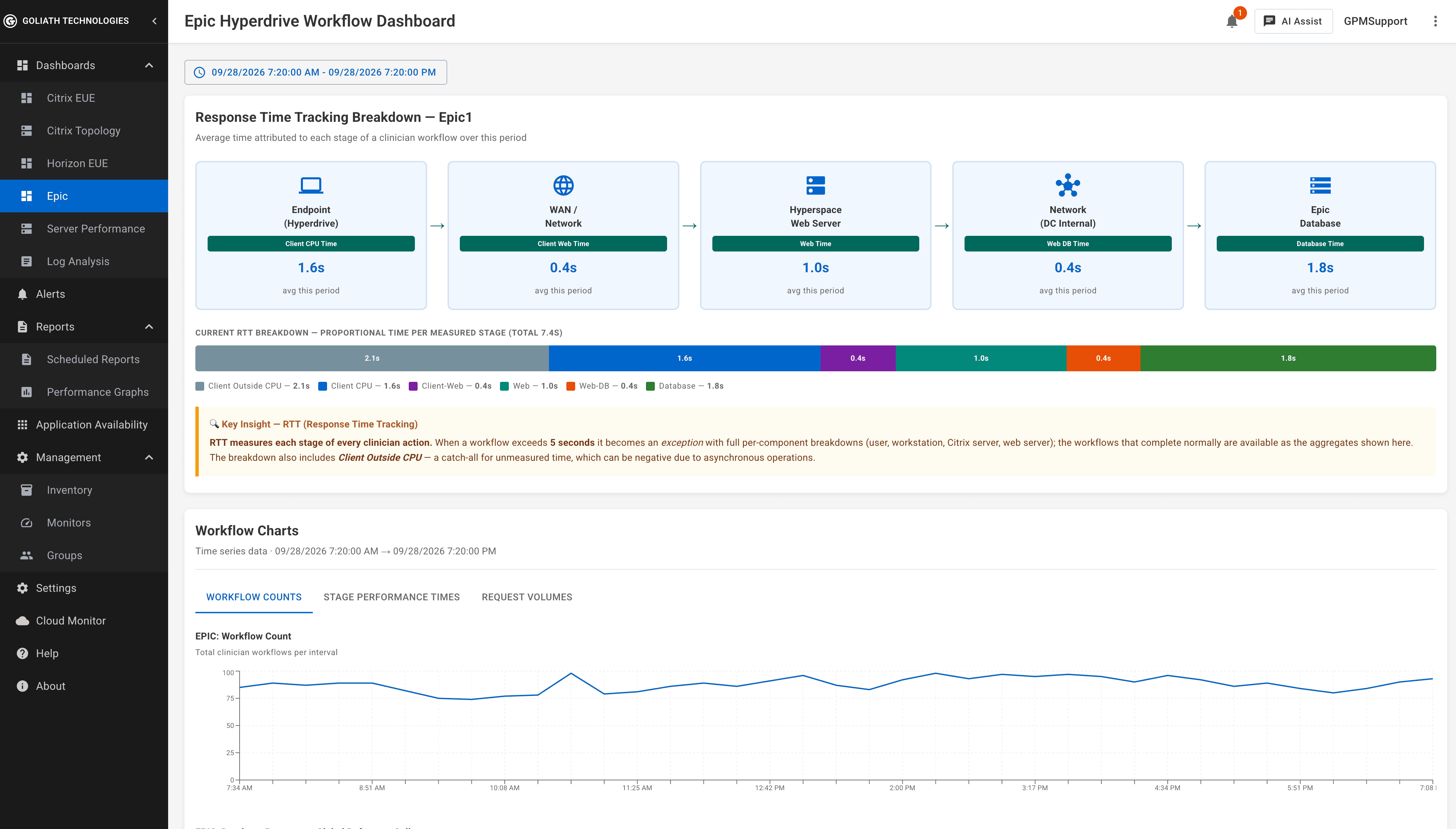Open the GPMSupport user menu
The height and width of the screenshot is (829, 1456).
tap(1375, 21)
